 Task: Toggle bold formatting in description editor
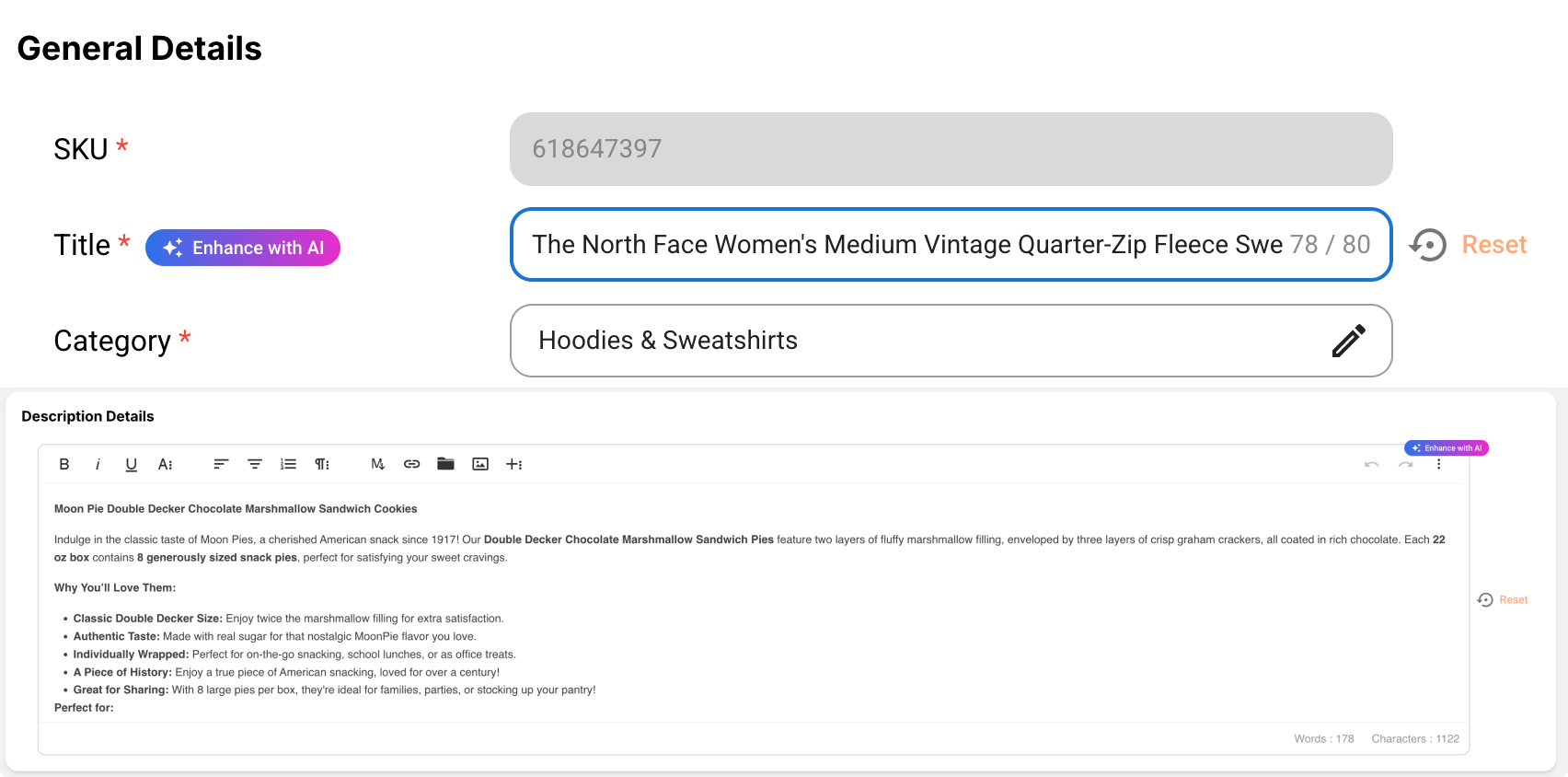pyautogui.click(x=64, y=464)
